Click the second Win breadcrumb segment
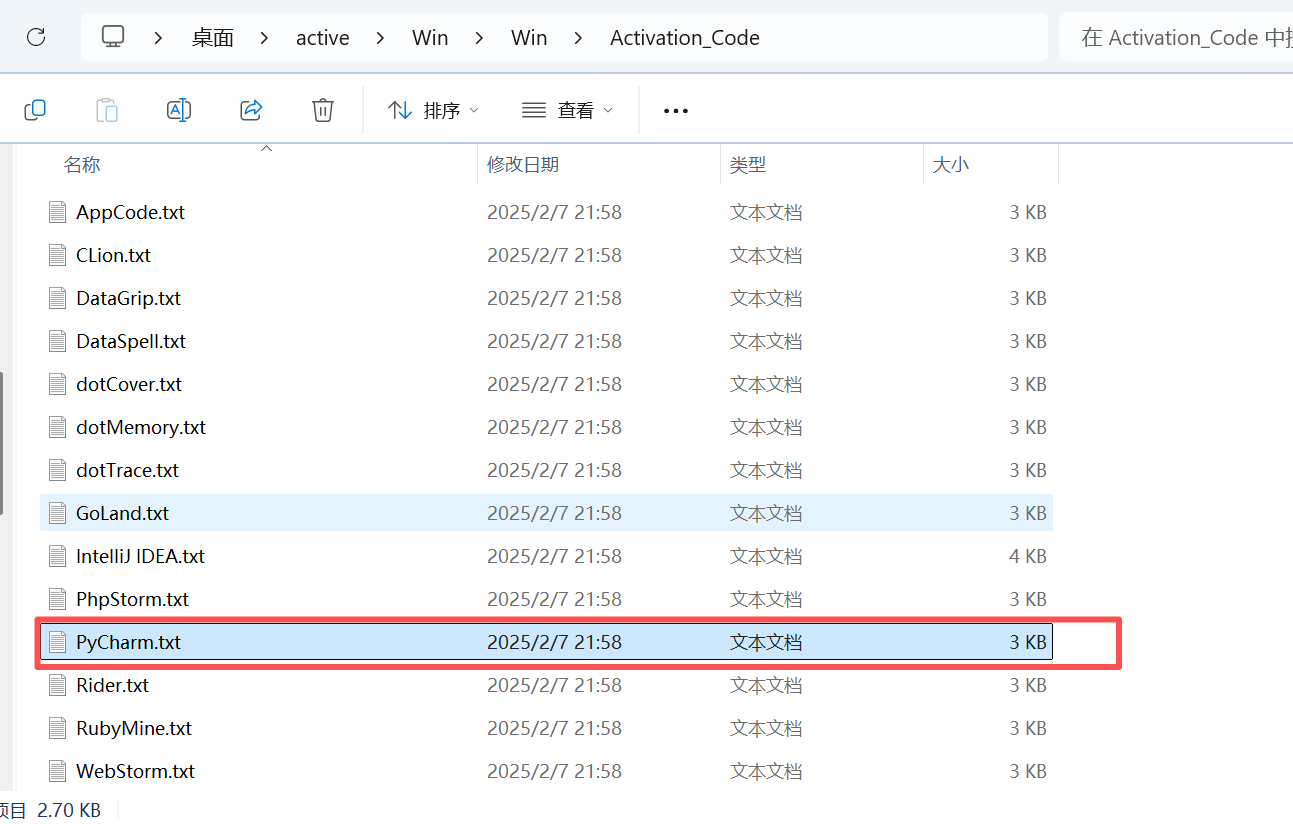1293x824 pixels. click(529, 38)
